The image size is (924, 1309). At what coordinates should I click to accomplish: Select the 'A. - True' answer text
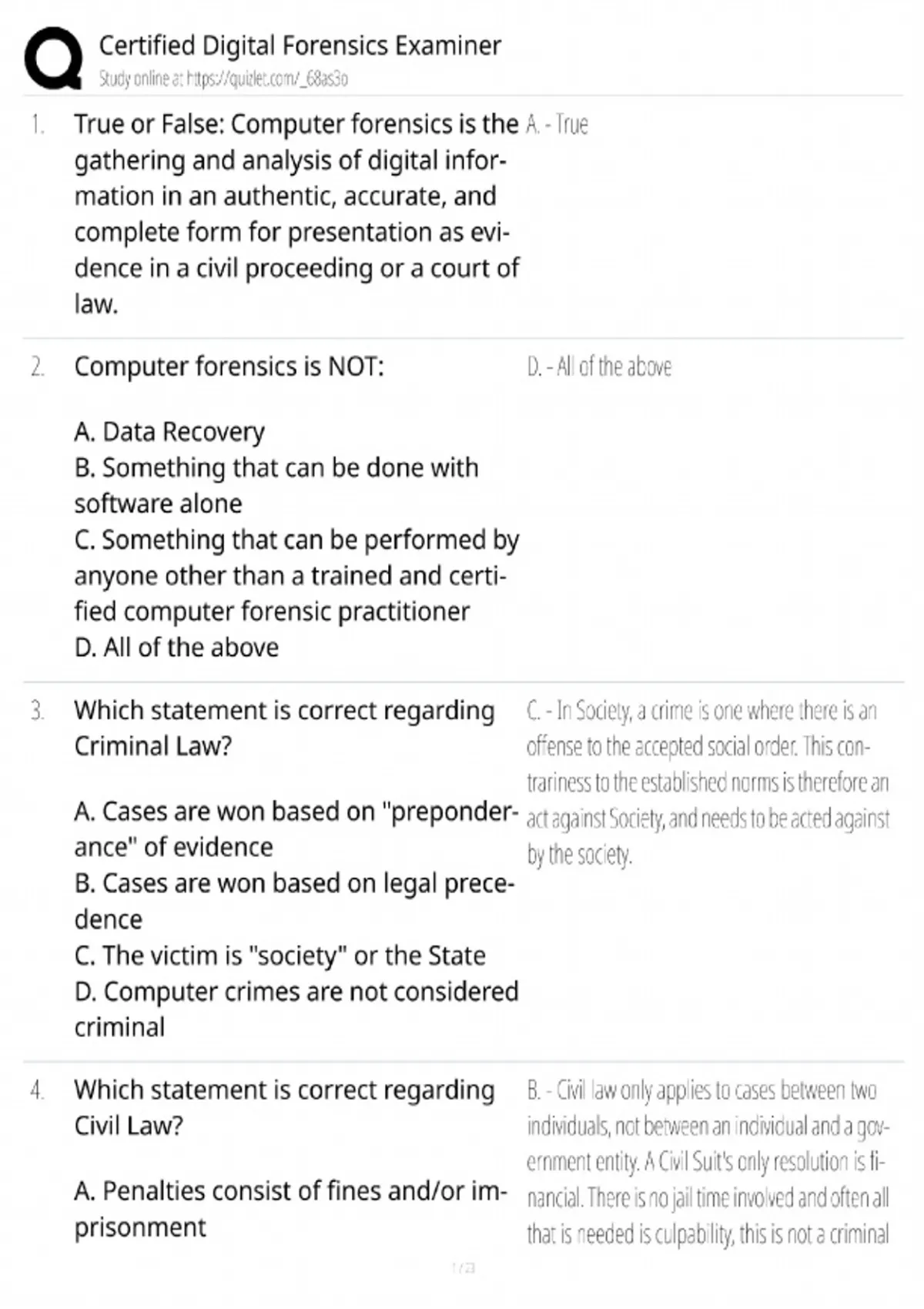point(557,125)
